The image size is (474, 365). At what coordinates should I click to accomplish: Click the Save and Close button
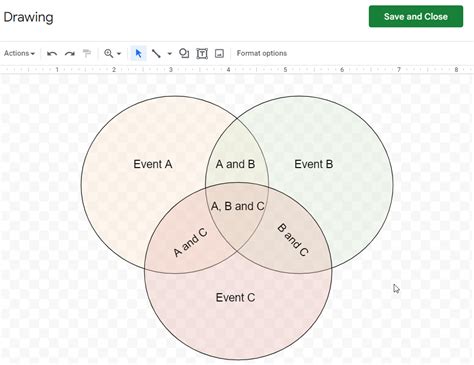coord(416,16)
